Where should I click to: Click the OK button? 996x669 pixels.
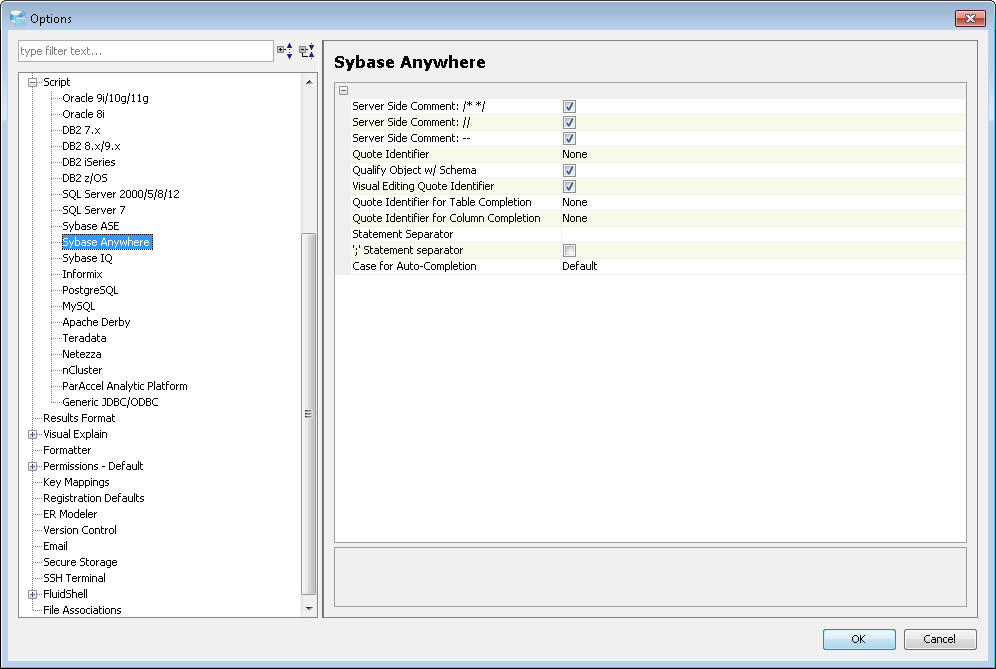pyautogui.click(x=859, y=639)
